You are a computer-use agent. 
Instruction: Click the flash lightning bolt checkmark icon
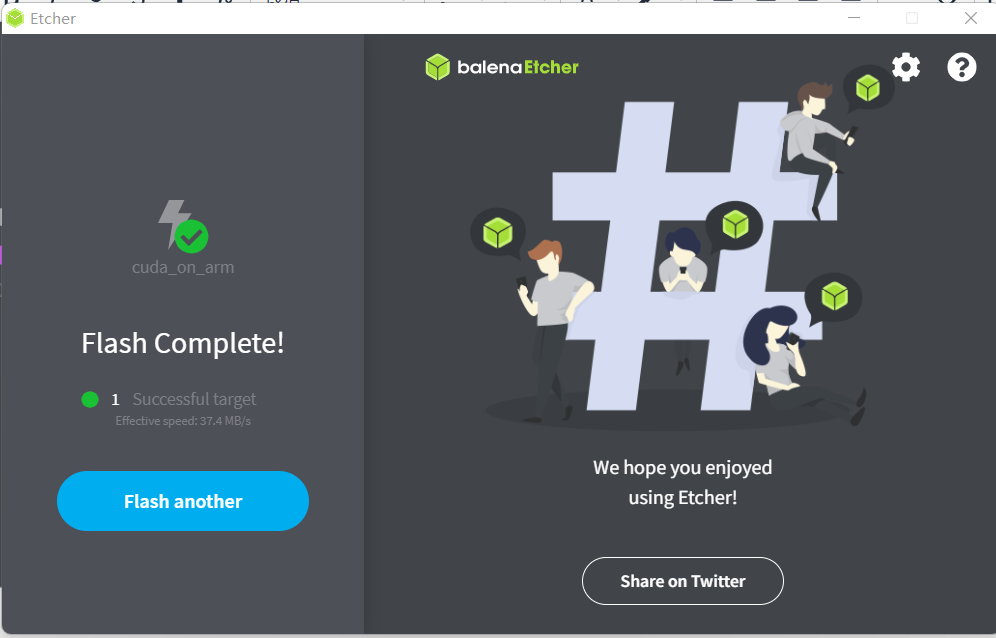[x=183, y=226]
